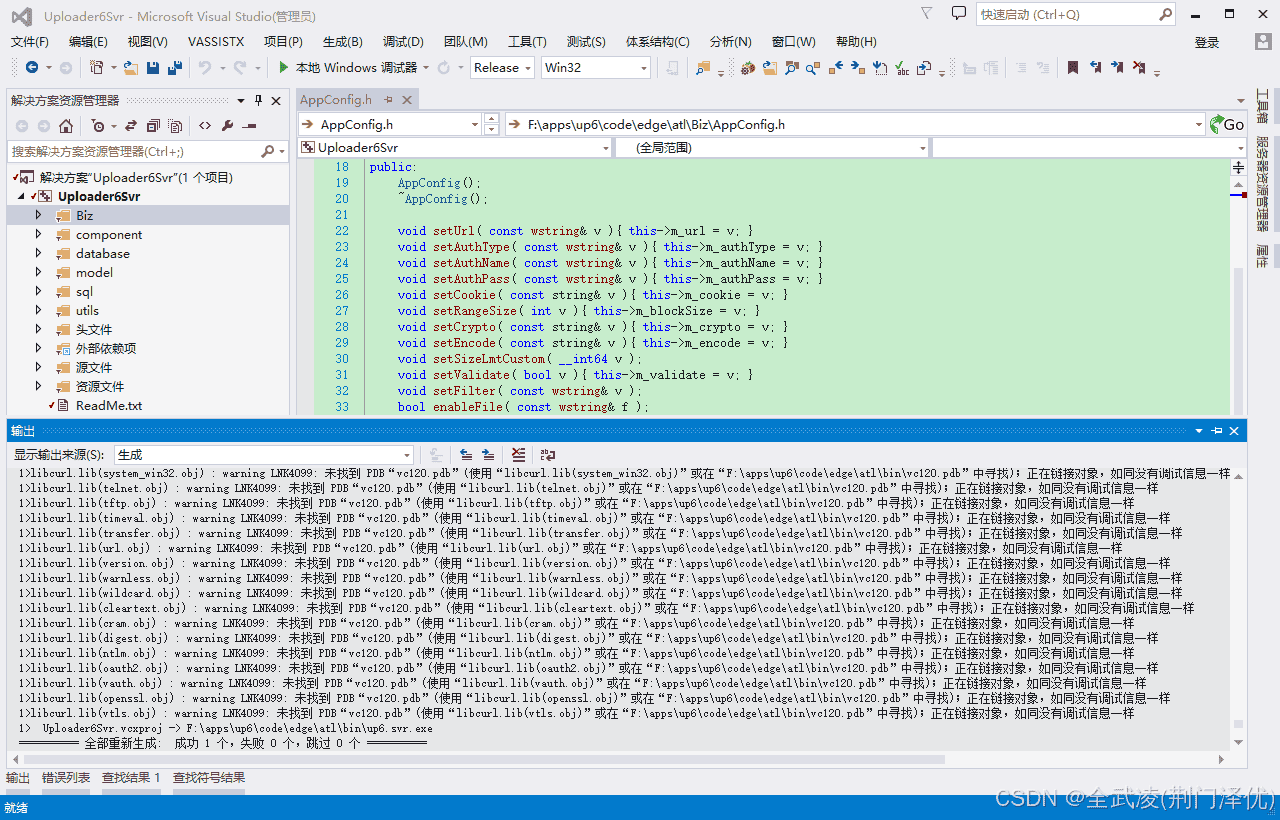Click the 登录 sign-in link
This screenshot has width=1280, height=820.
click(x=1207, y=42)
